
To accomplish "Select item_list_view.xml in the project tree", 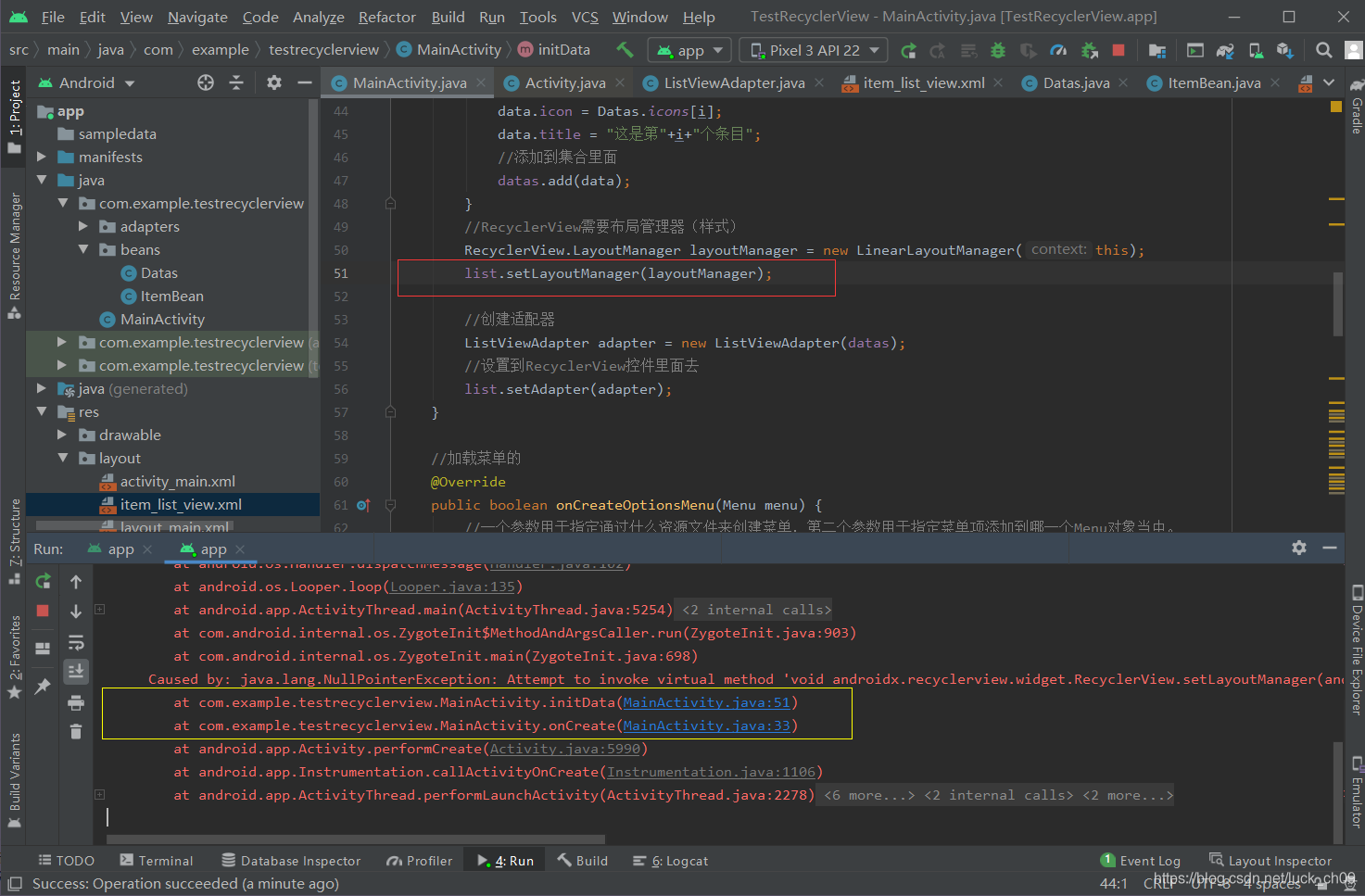I will [x=181, y=504].
